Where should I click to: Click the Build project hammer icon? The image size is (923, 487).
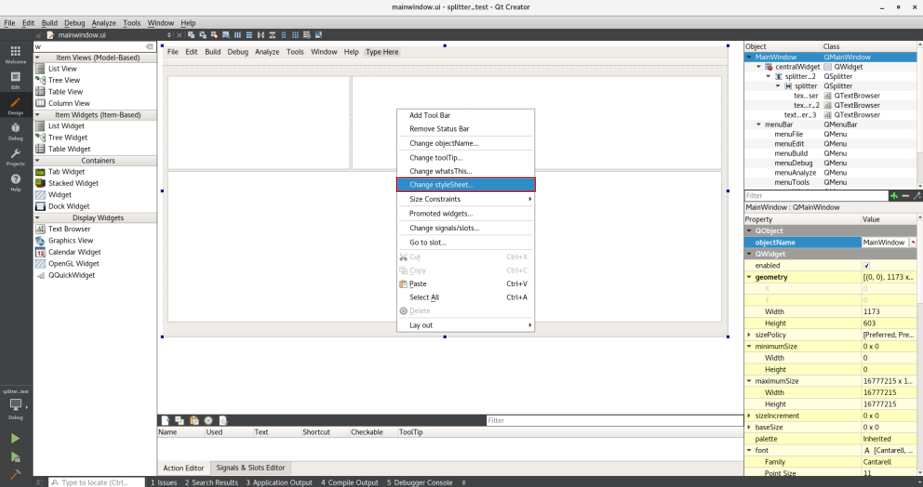pyautogui.click(x=15, y=474)
